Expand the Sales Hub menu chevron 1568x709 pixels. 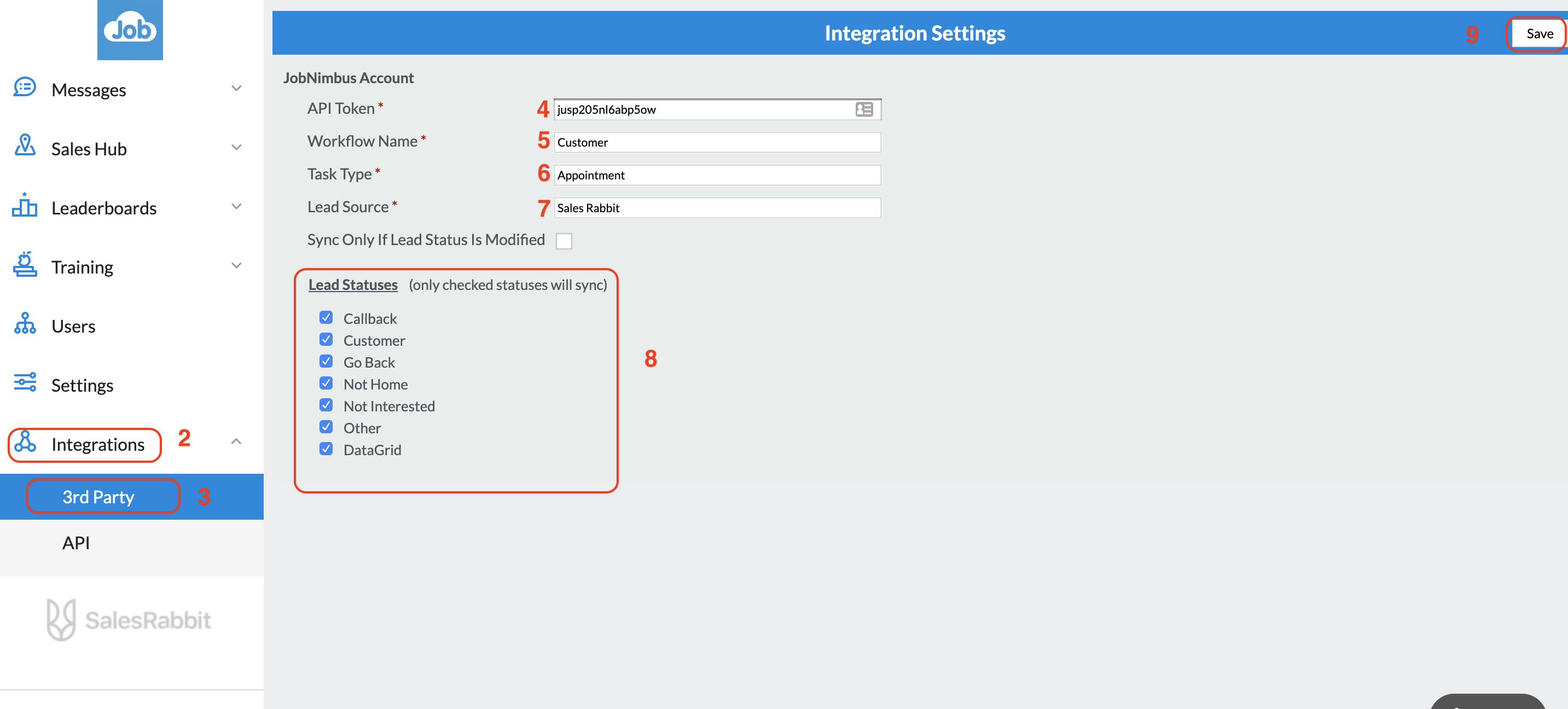(236, 148)
